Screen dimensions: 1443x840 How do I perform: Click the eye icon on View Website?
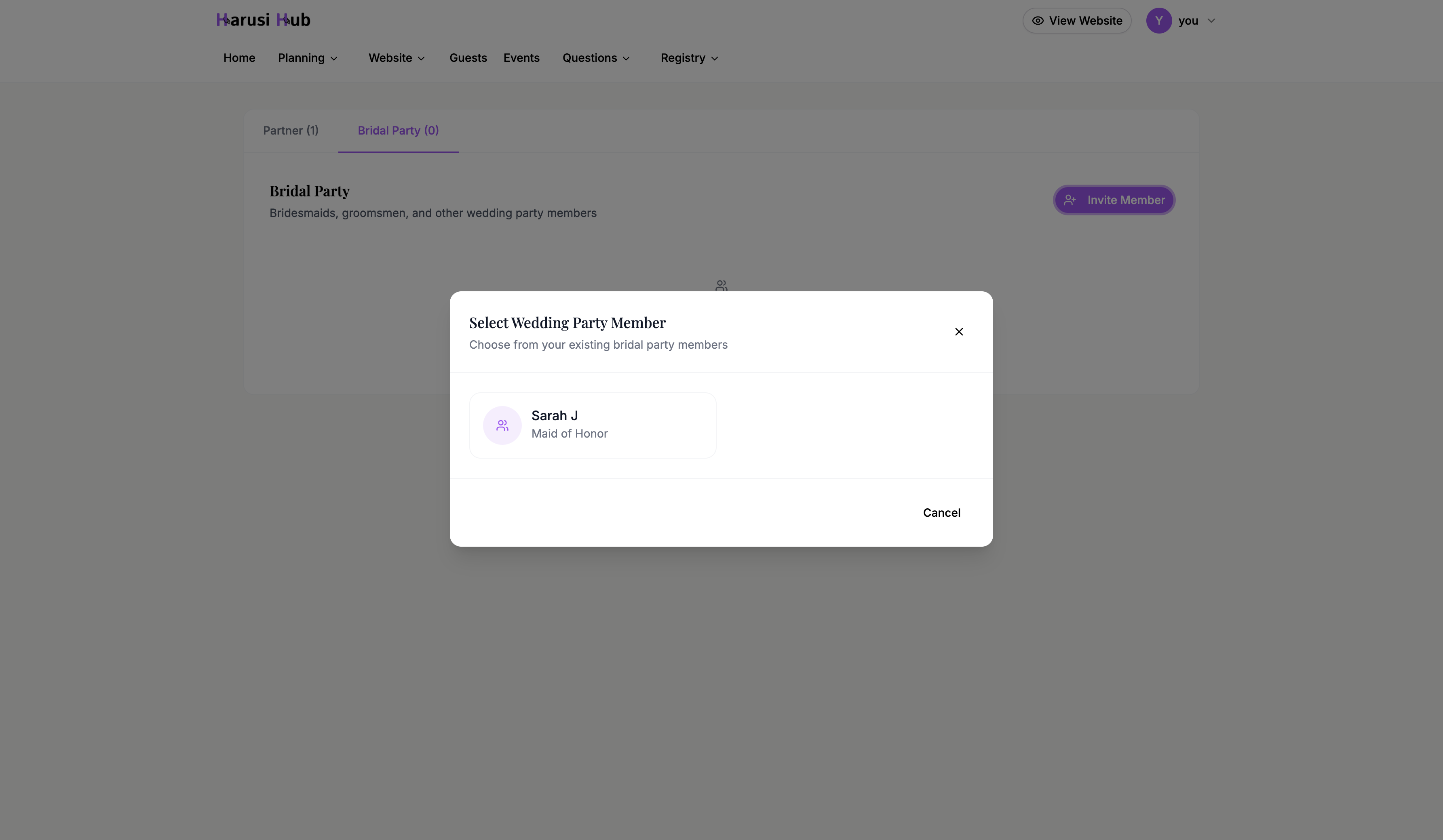tap(1038, 20)
